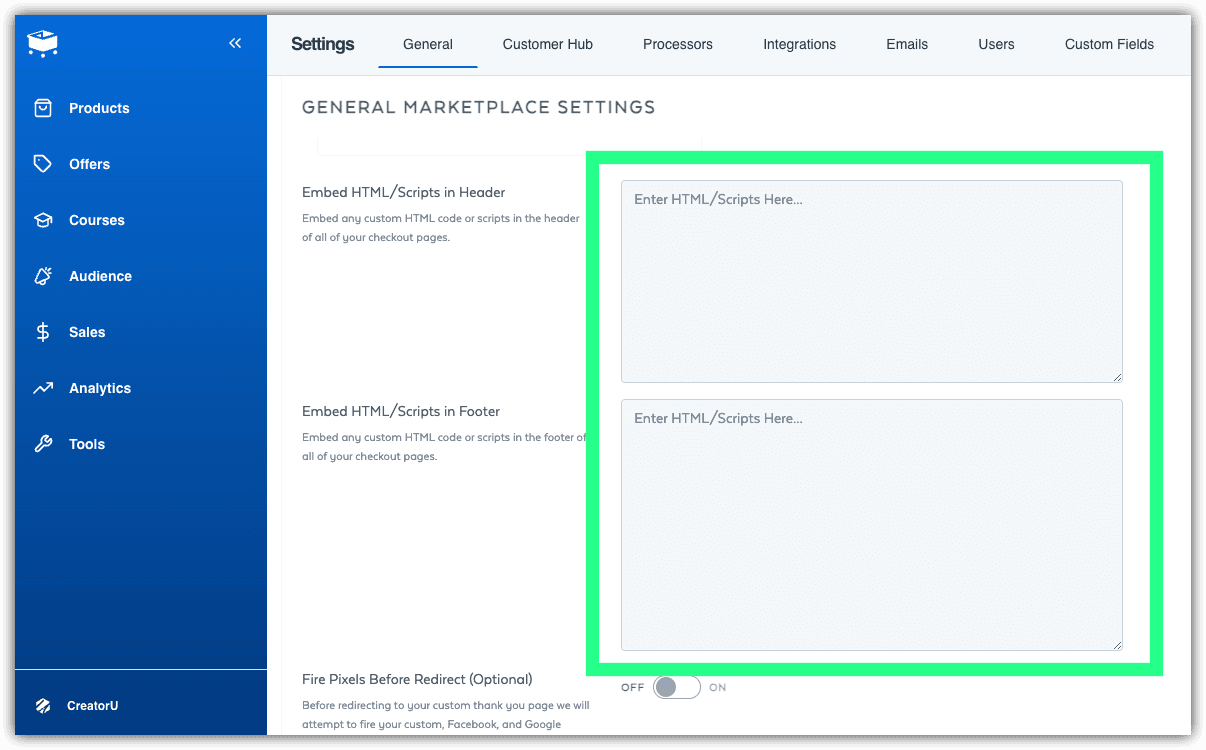Click header text area resize handle
Image resolution: width=1206 pixels, height=750 pixels.
(x=1117, y=376)
